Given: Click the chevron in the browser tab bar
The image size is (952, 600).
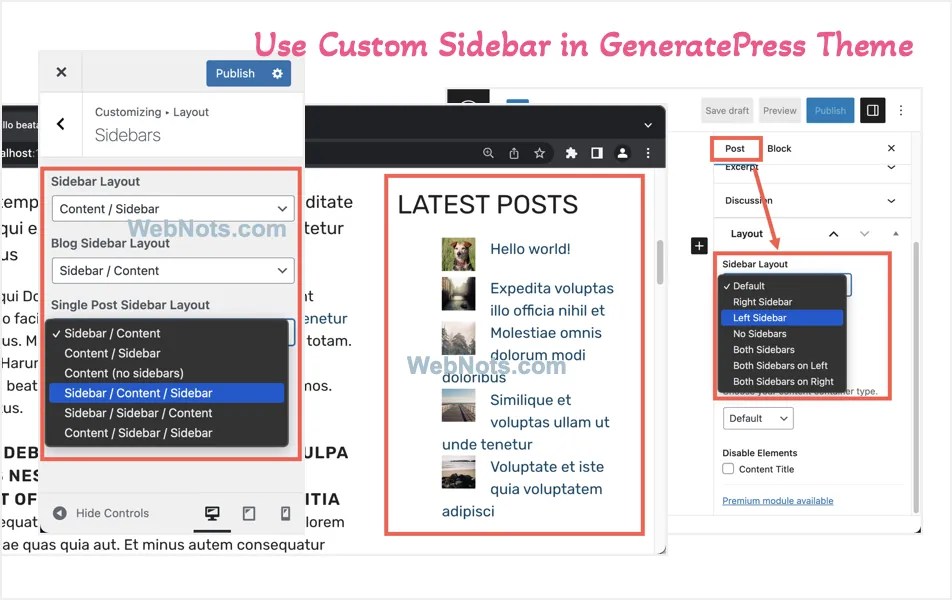Looking at the screenshot, I should click(648, 125).
